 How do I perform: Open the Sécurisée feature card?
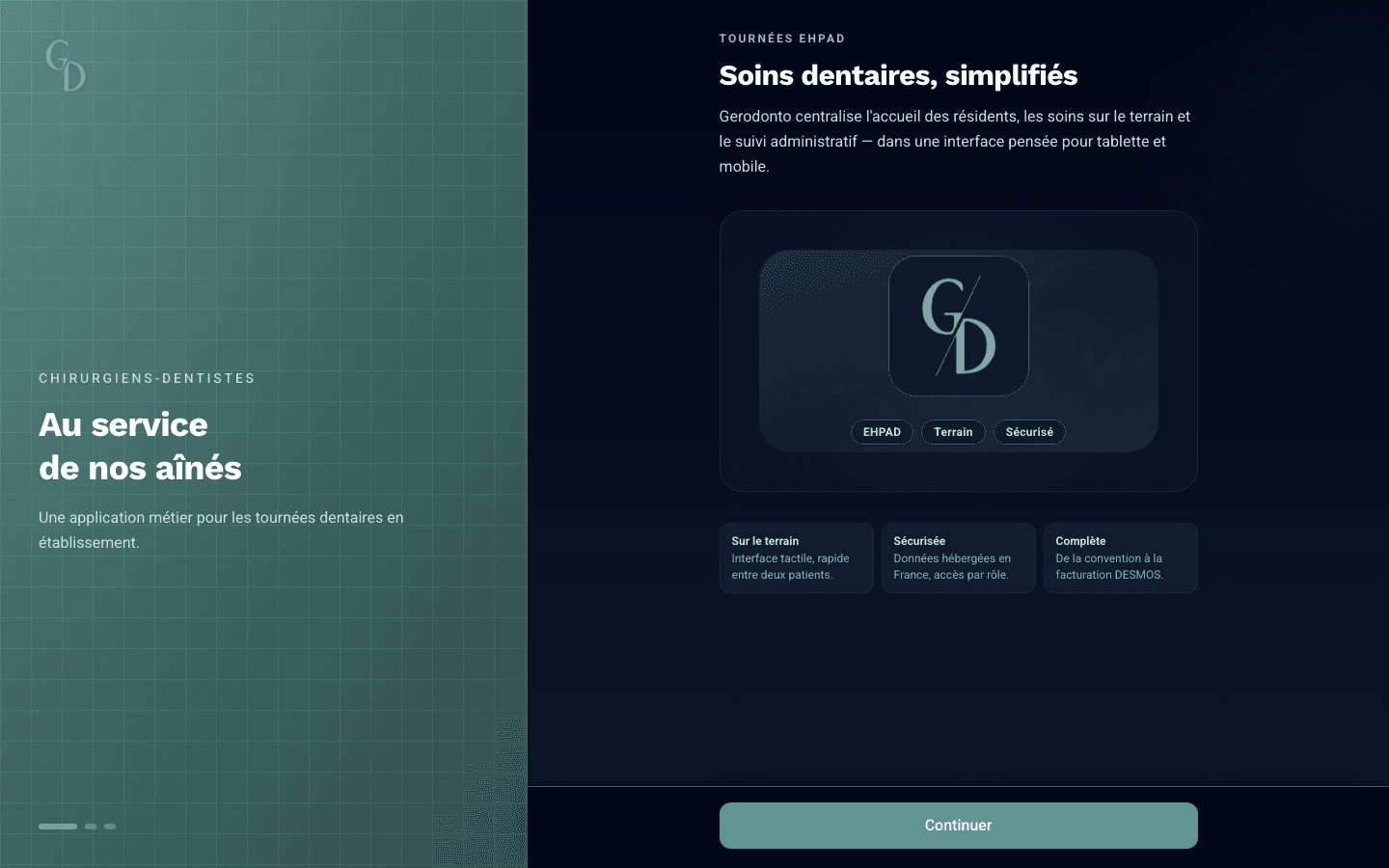[x=959, y=557]
